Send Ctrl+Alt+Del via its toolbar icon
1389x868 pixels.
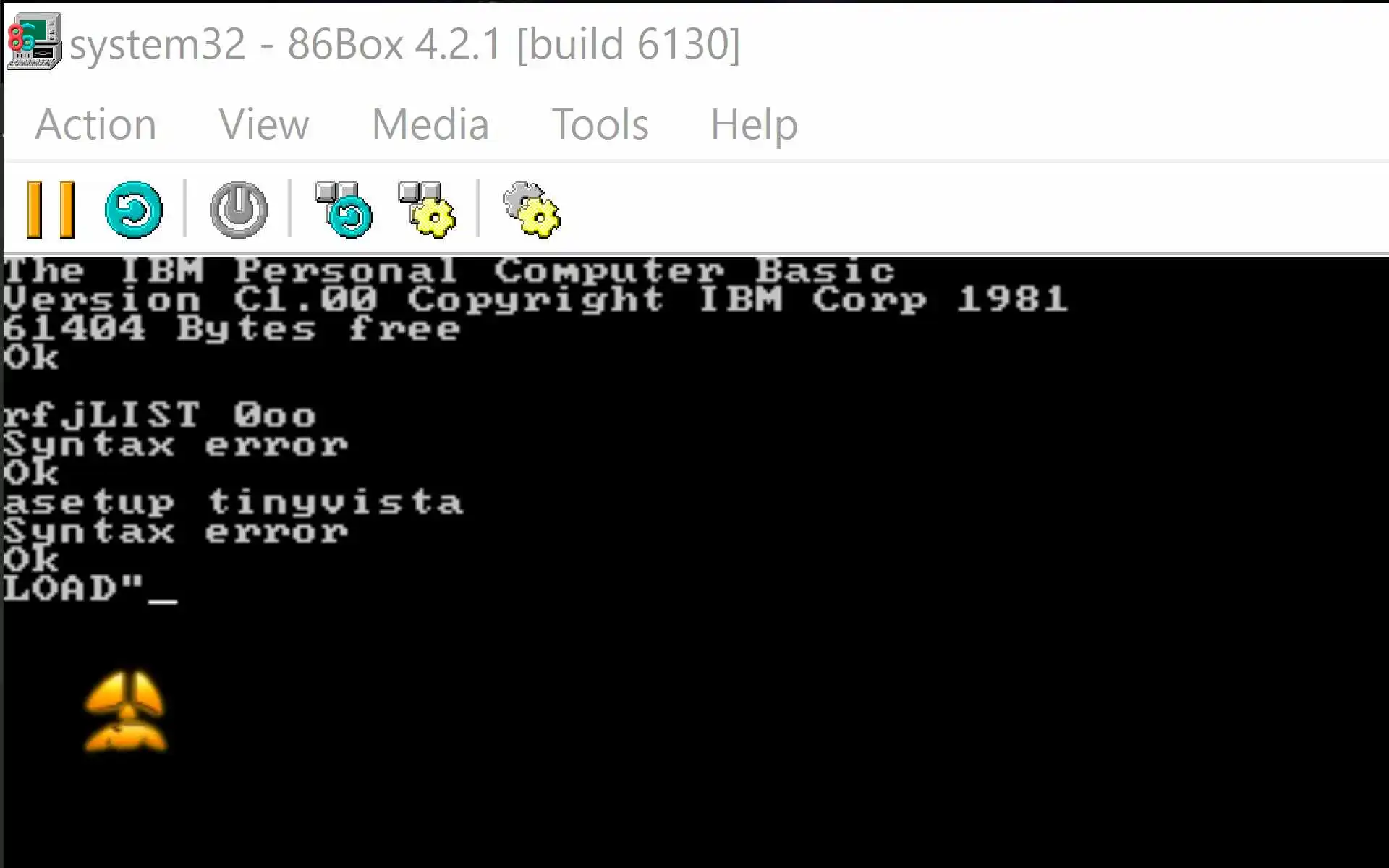pyautogui.click(x=344, y=210)
